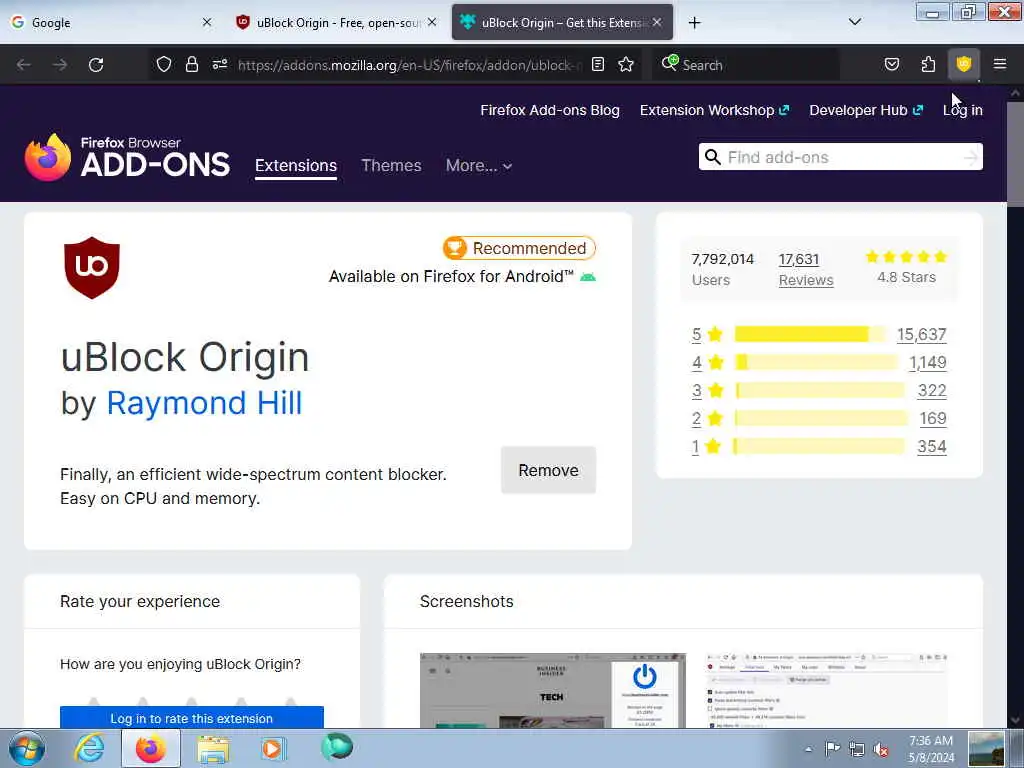
Task: Close the Google tab
Action: pyautogui.click(x=207, y=22)
